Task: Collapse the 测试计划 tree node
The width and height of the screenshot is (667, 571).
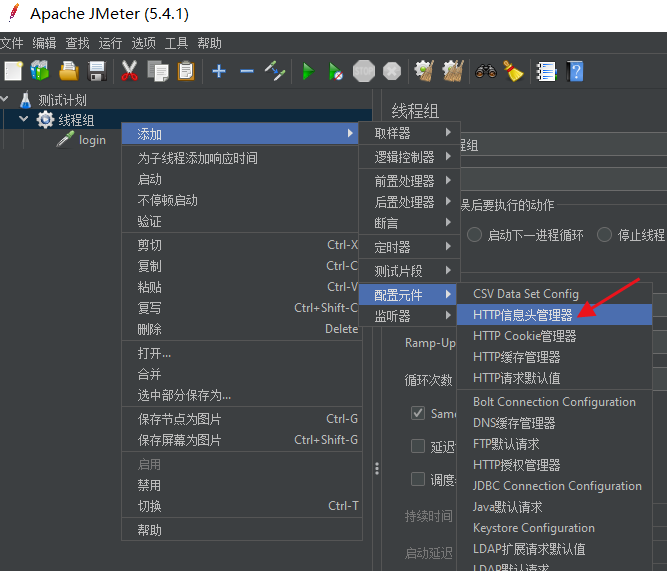Action: tap(5, 99)
